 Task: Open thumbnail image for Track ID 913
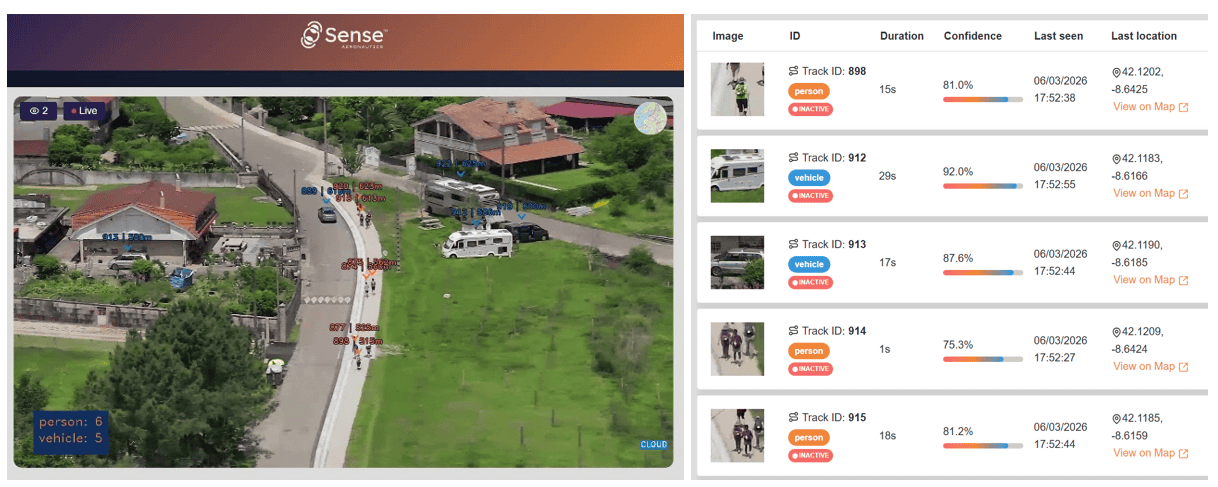click(x=737, y=262)
